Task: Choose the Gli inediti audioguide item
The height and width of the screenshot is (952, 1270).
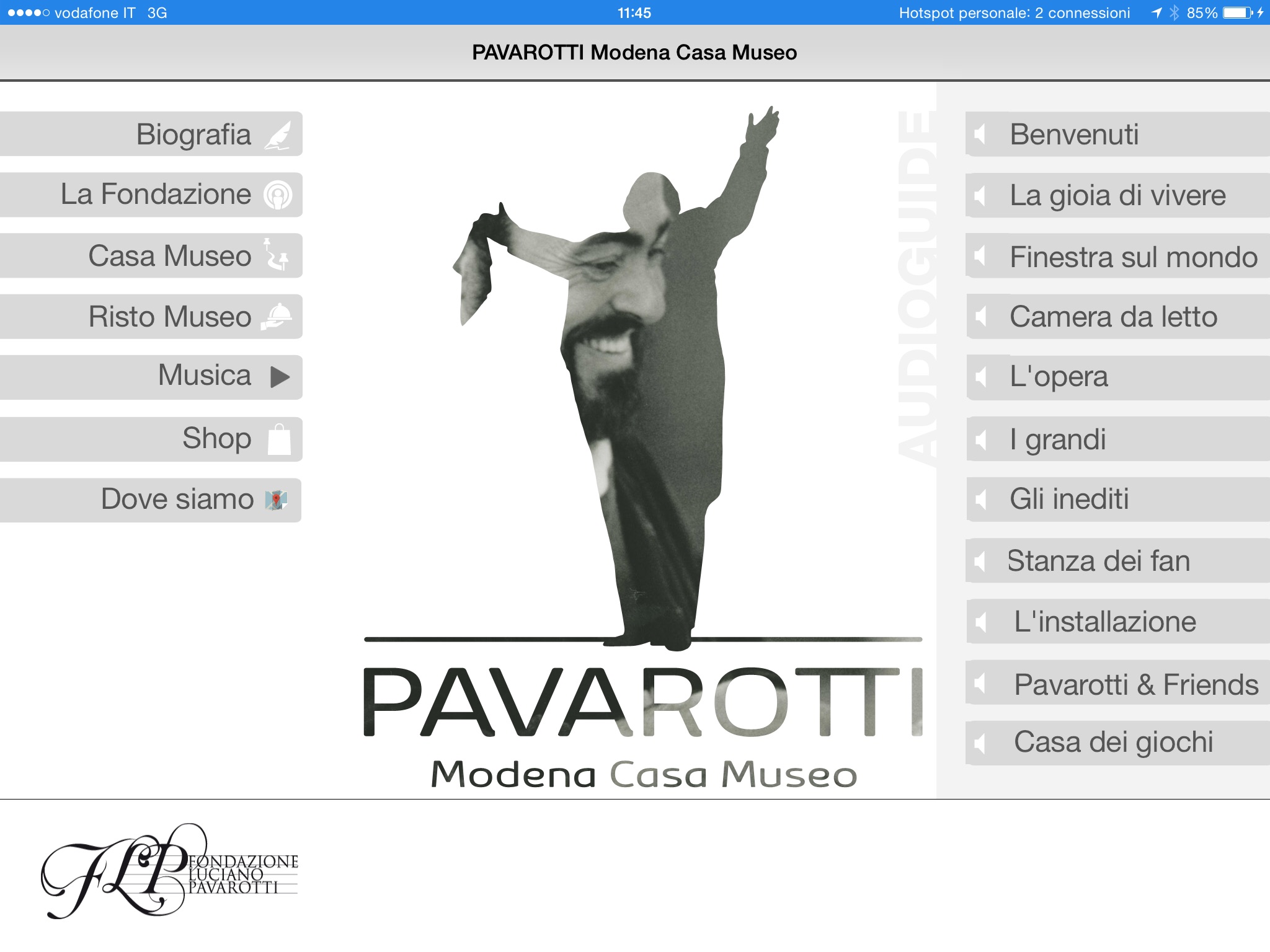Action: [1069, 499]
